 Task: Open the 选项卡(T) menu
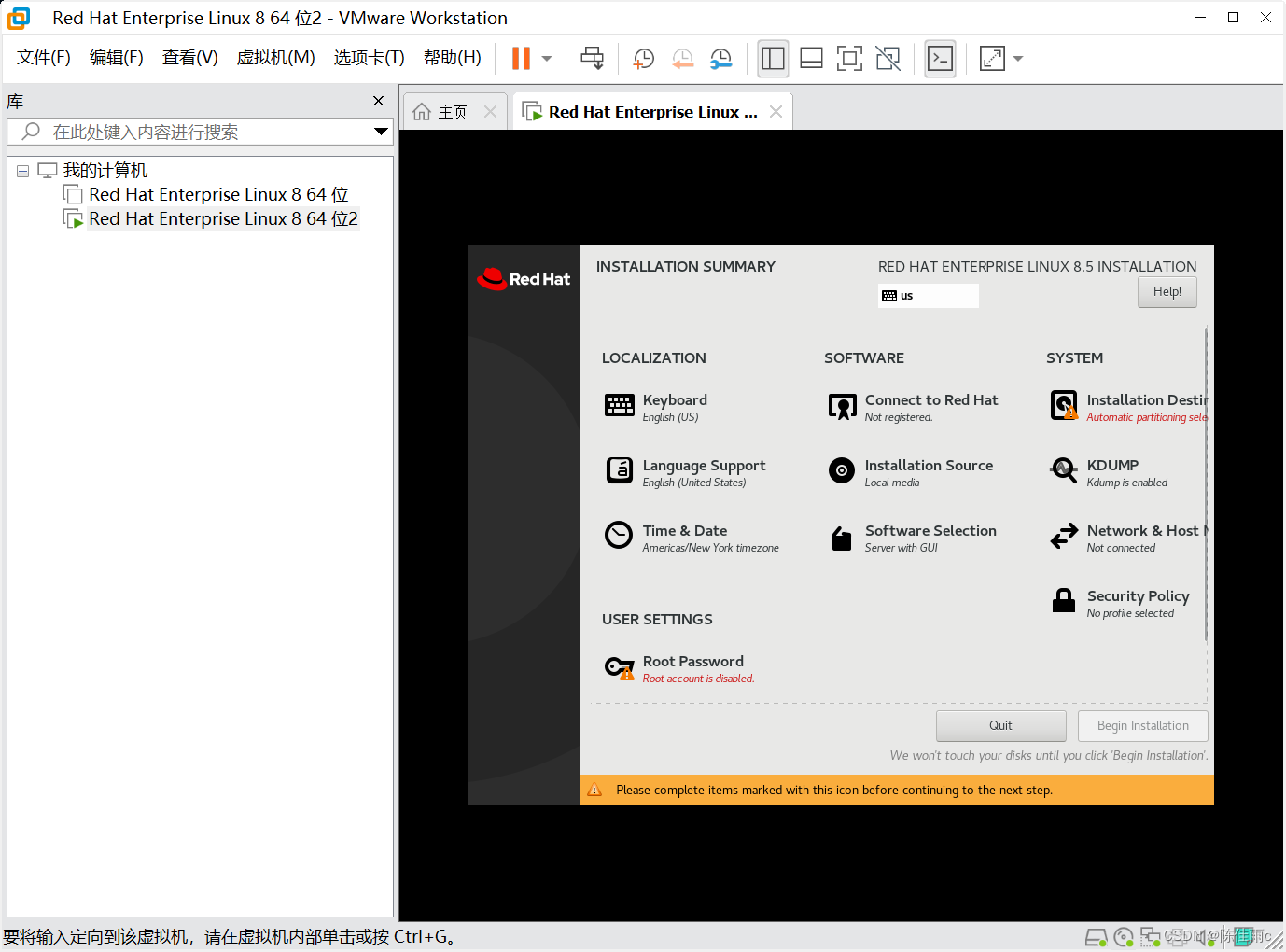tap(370, 58)
